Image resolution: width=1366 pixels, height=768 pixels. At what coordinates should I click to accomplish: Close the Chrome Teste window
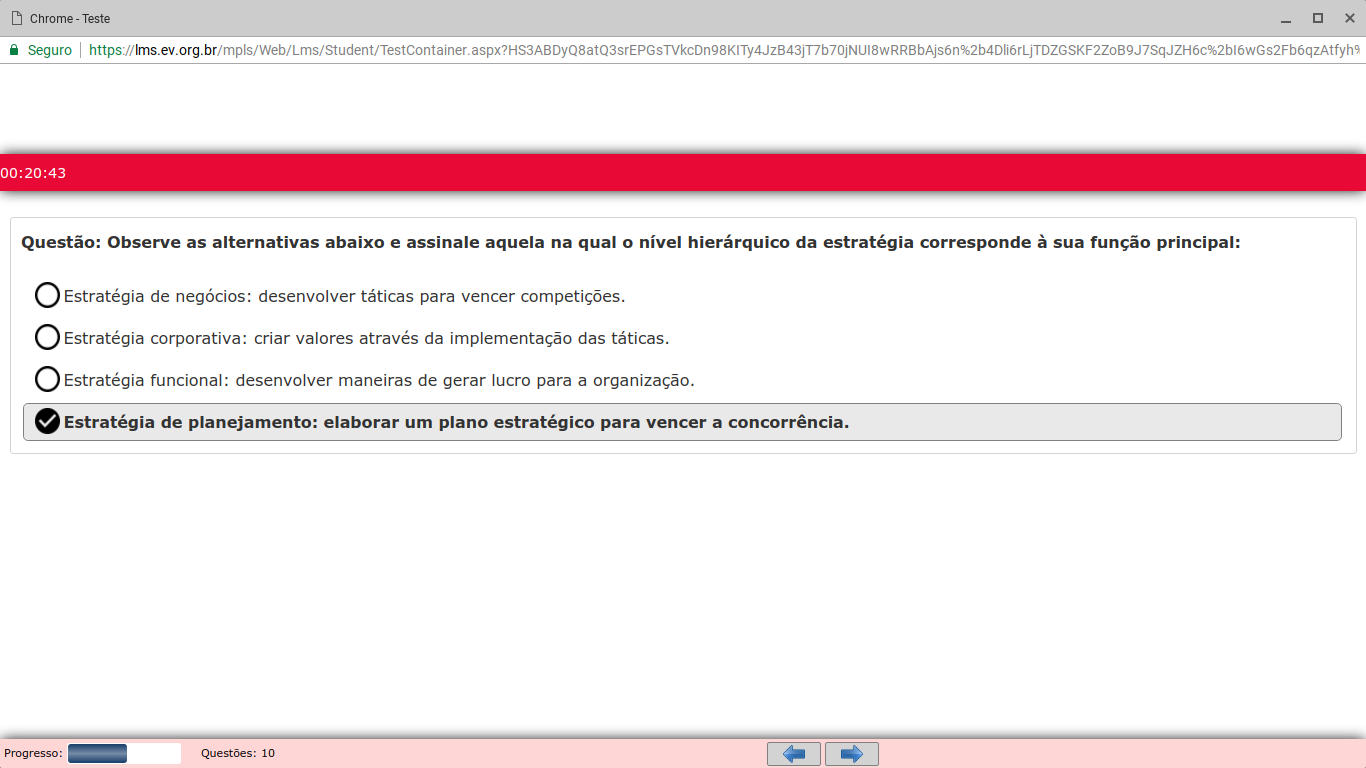click(1349, 18)
